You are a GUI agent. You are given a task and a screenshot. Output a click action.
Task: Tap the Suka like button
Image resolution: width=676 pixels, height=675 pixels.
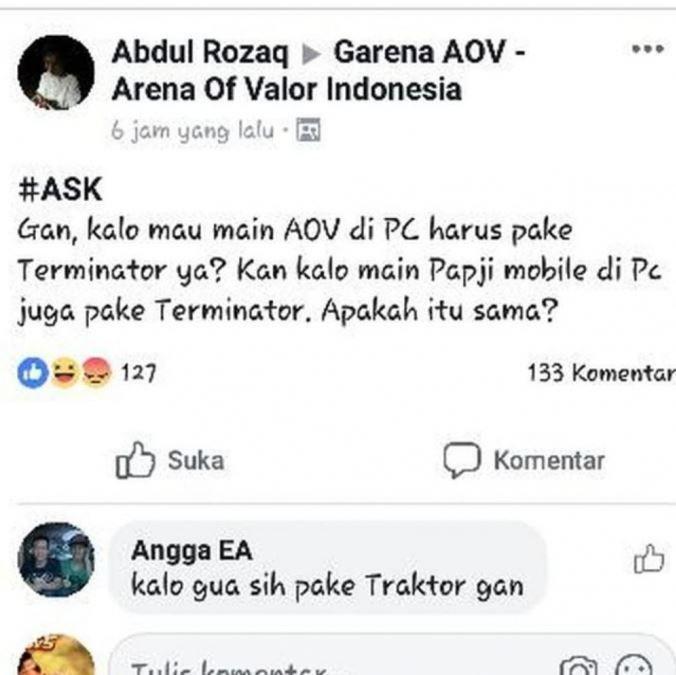(170, 460)
